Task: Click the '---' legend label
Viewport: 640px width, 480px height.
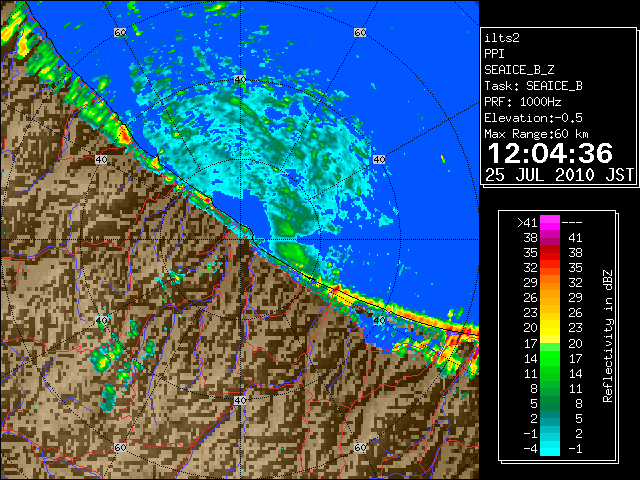Action: tap(572, 222)
